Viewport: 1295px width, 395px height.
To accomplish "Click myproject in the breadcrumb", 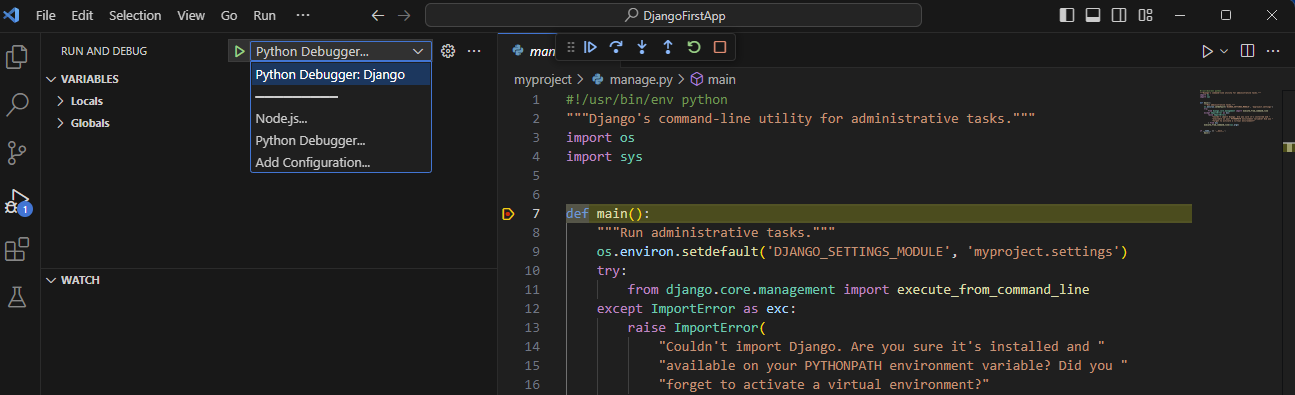I will tap(542, 79).
